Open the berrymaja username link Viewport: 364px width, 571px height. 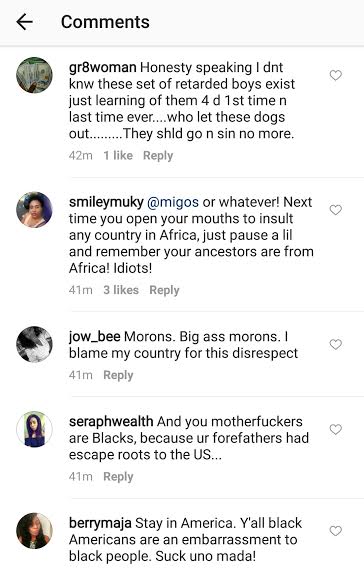pyautogui.click(x=100, y=523)
